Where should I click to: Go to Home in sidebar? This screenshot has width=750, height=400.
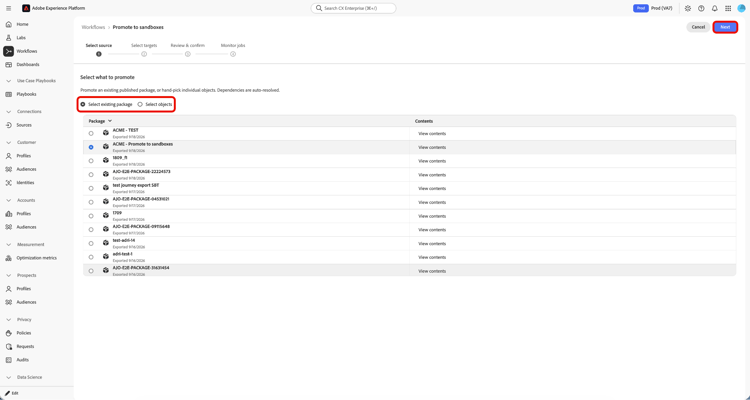pos(22,24)
